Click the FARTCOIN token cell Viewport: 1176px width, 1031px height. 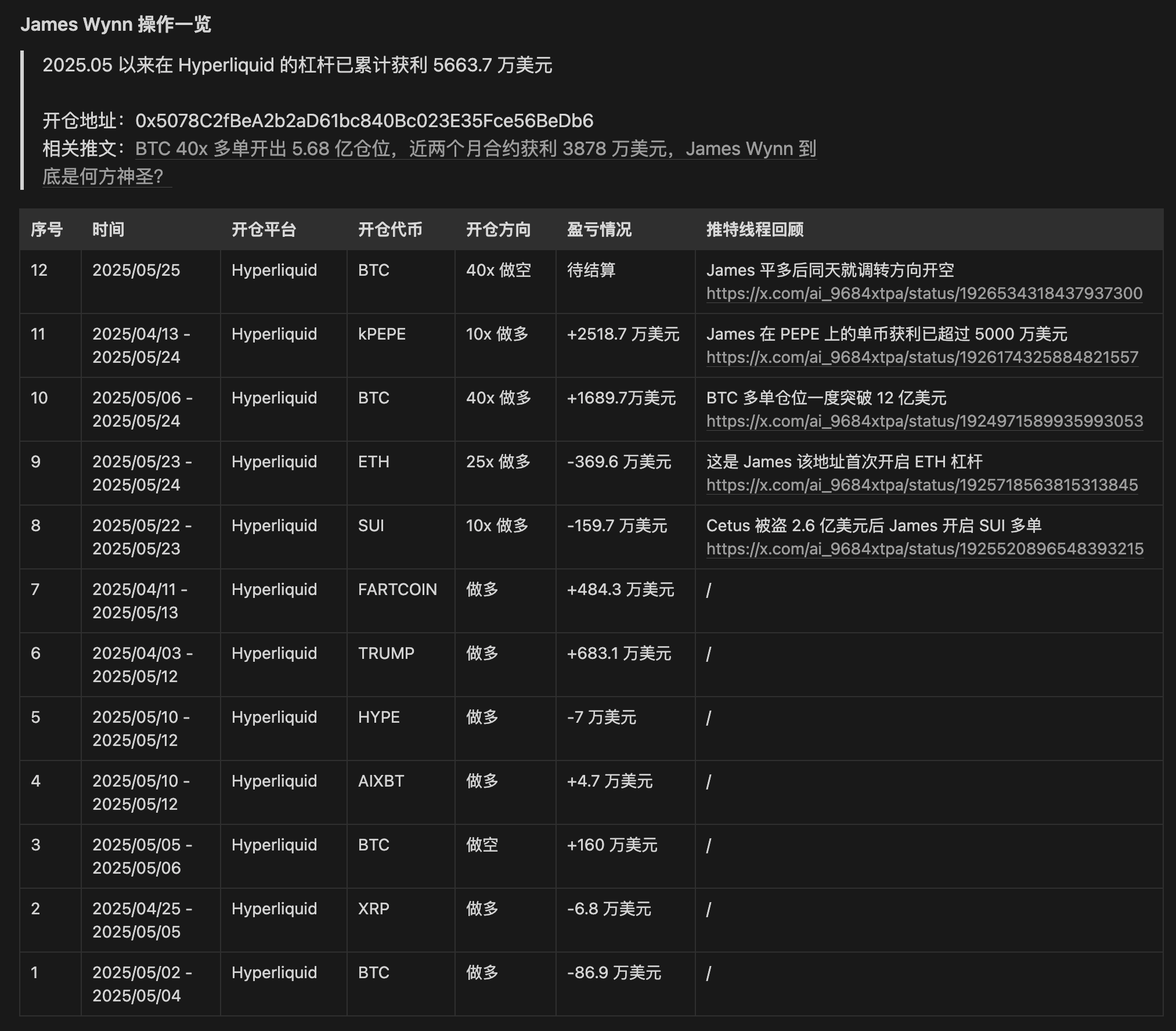(x=397, y=589)
